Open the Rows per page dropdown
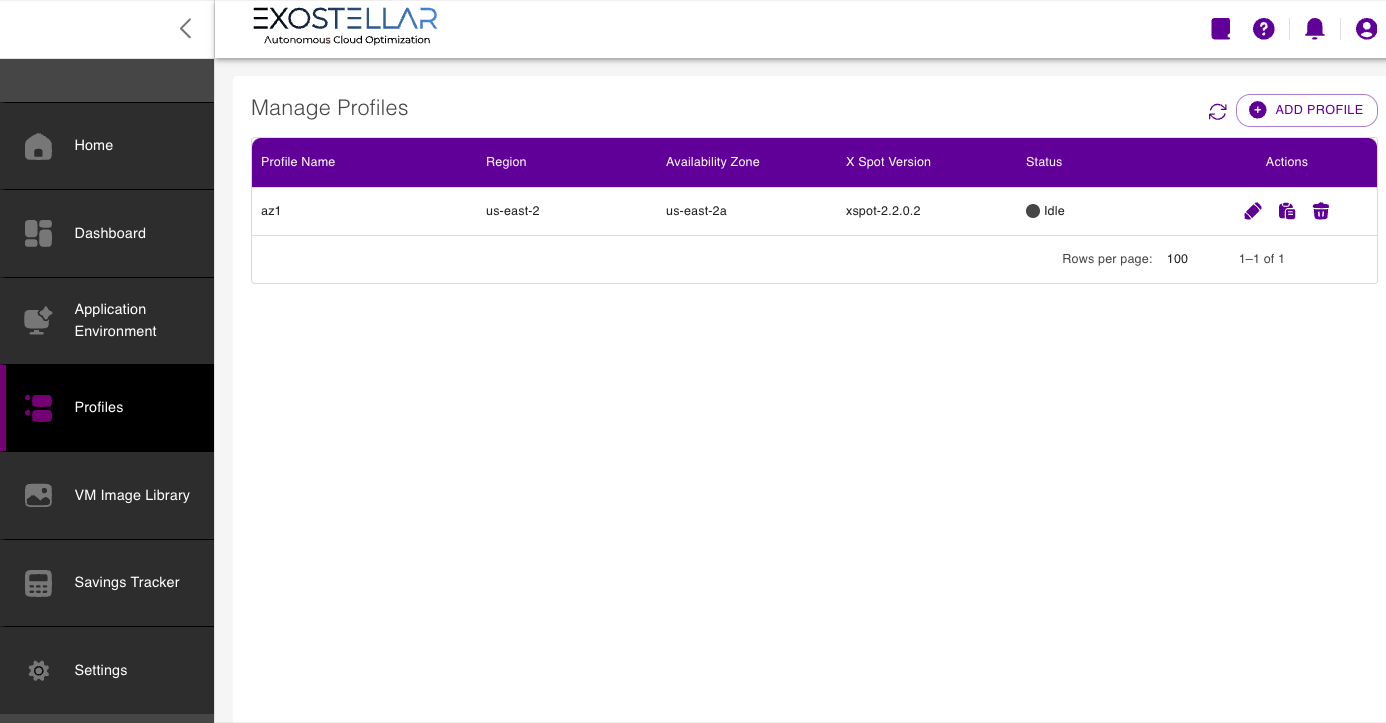The image size is (1386, 723). [1178, 259]
